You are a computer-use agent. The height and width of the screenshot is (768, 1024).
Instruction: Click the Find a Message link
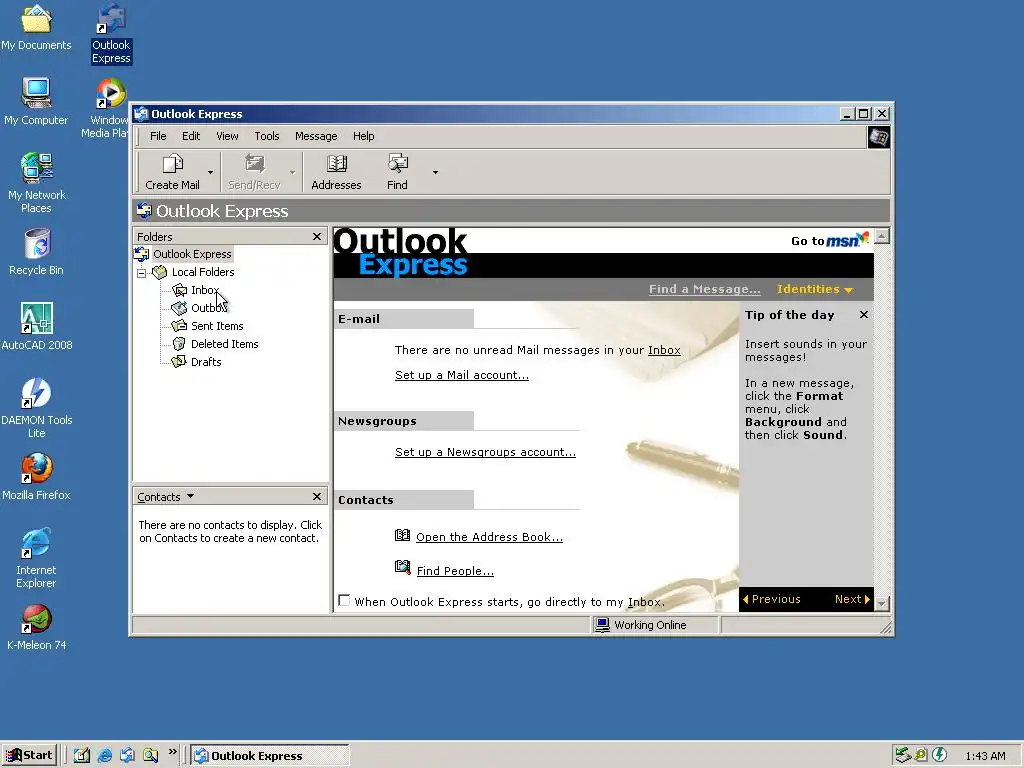(x=705, y=289)
